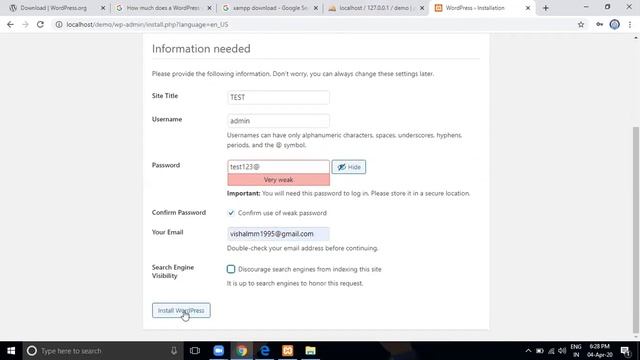Click the 'Information needed' heading

[x=201, y=49]
